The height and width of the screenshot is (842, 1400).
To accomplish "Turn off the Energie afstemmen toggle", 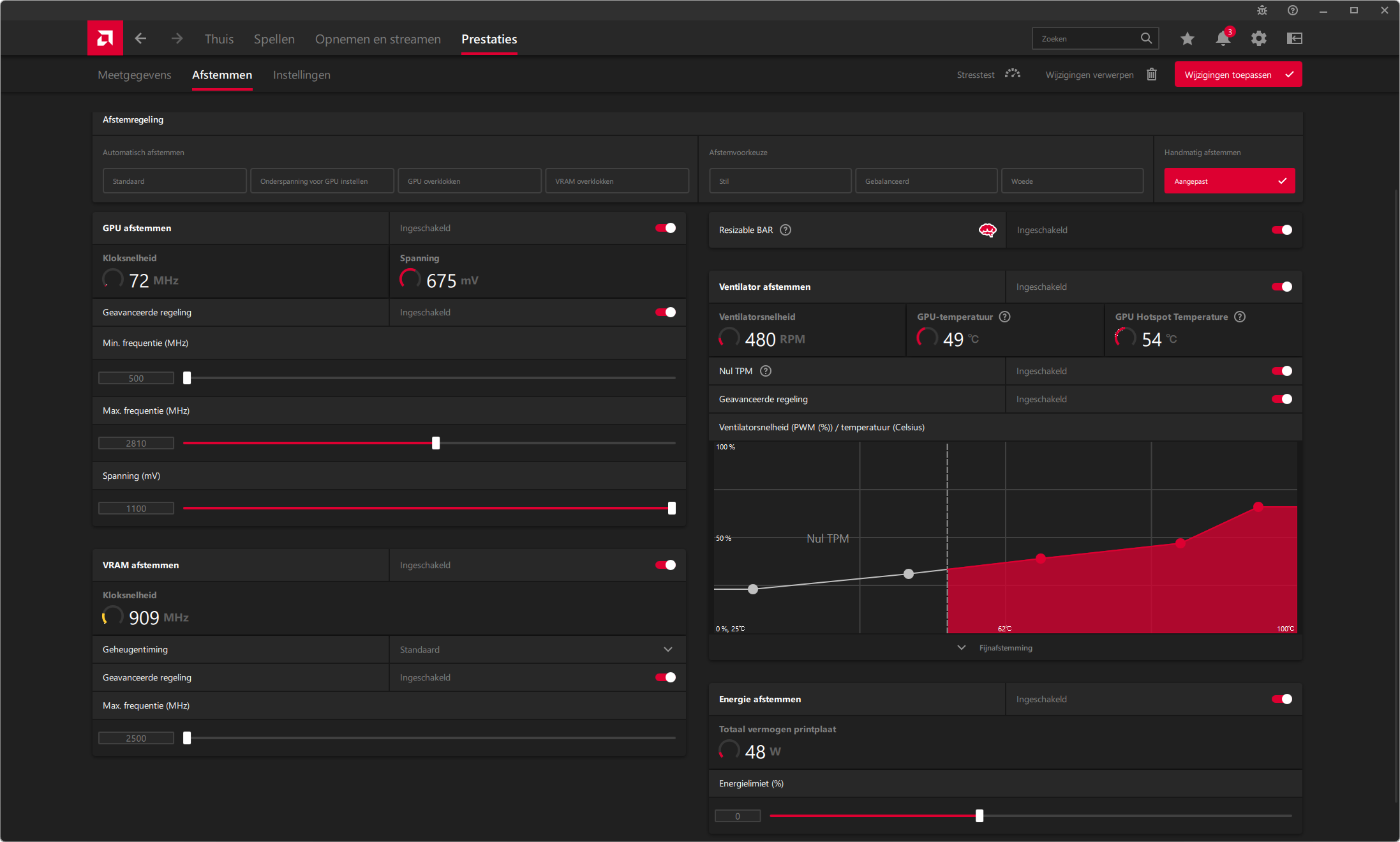I will pos(1281,699).
